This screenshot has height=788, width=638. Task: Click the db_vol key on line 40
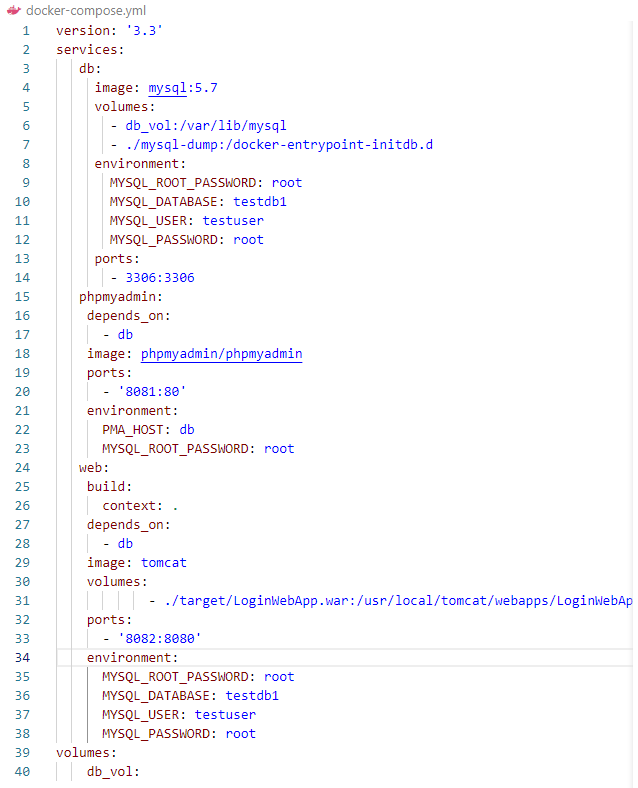pos(110,772)
